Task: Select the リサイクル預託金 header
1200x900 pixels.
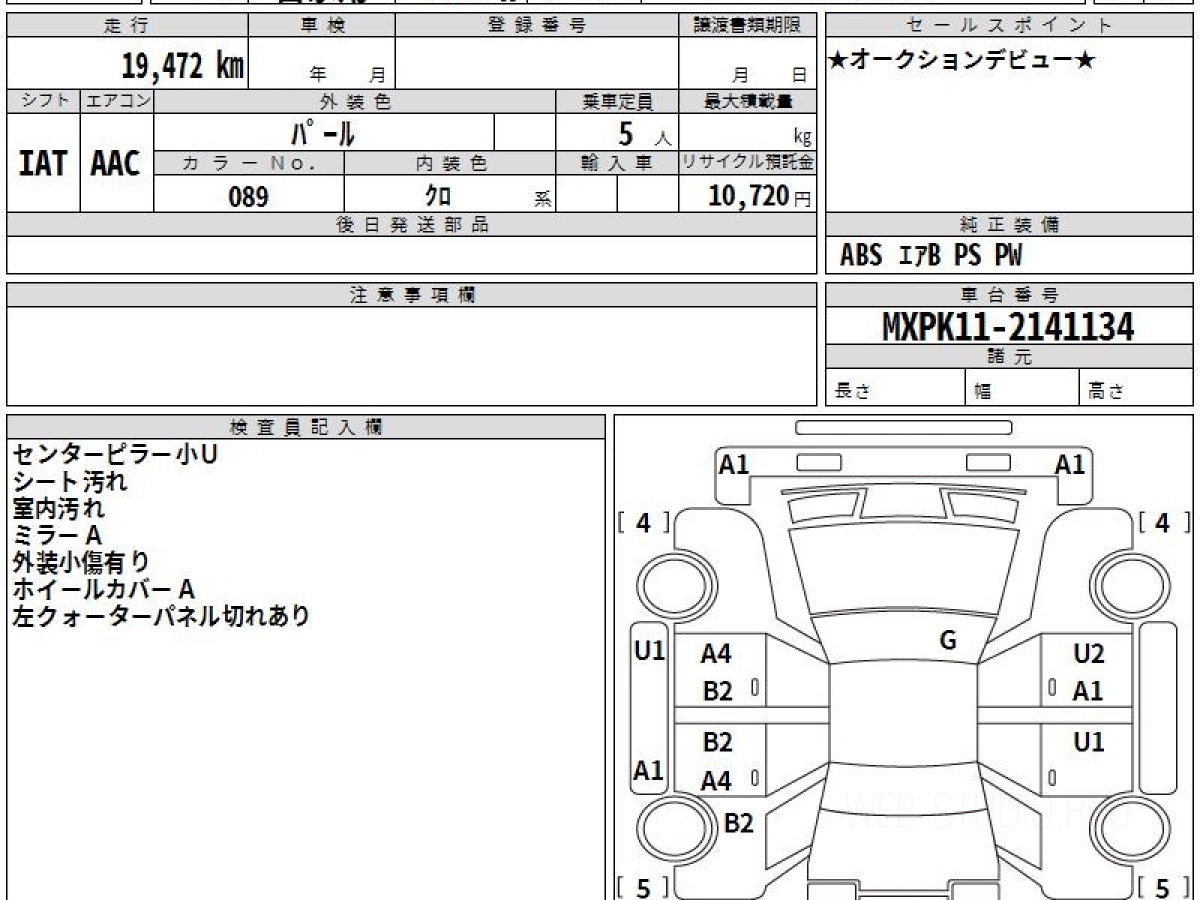Action: tap(748, 164)
